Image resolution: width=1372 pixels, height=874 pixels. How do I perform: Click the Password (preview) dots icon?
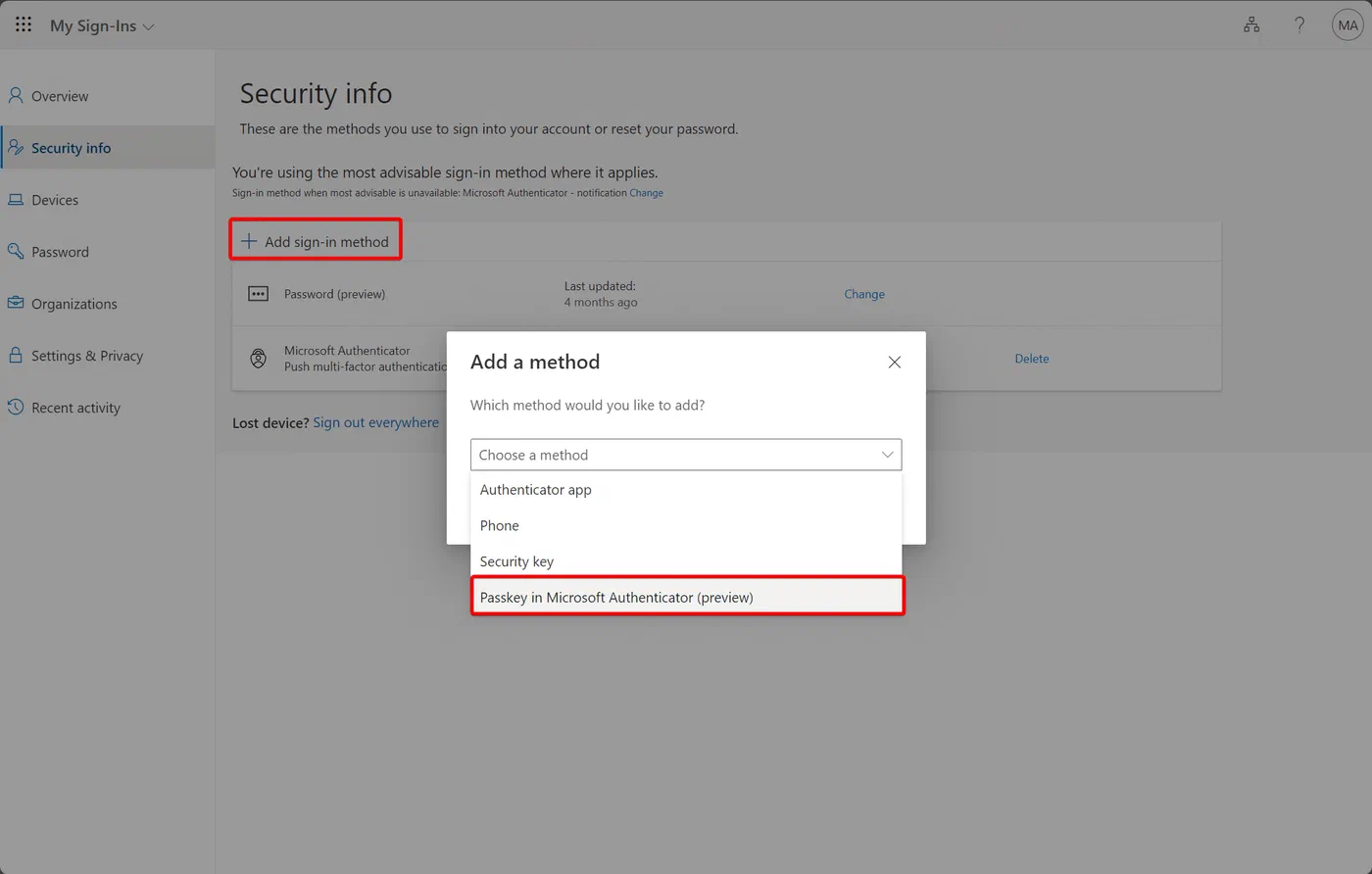point(258,294)
